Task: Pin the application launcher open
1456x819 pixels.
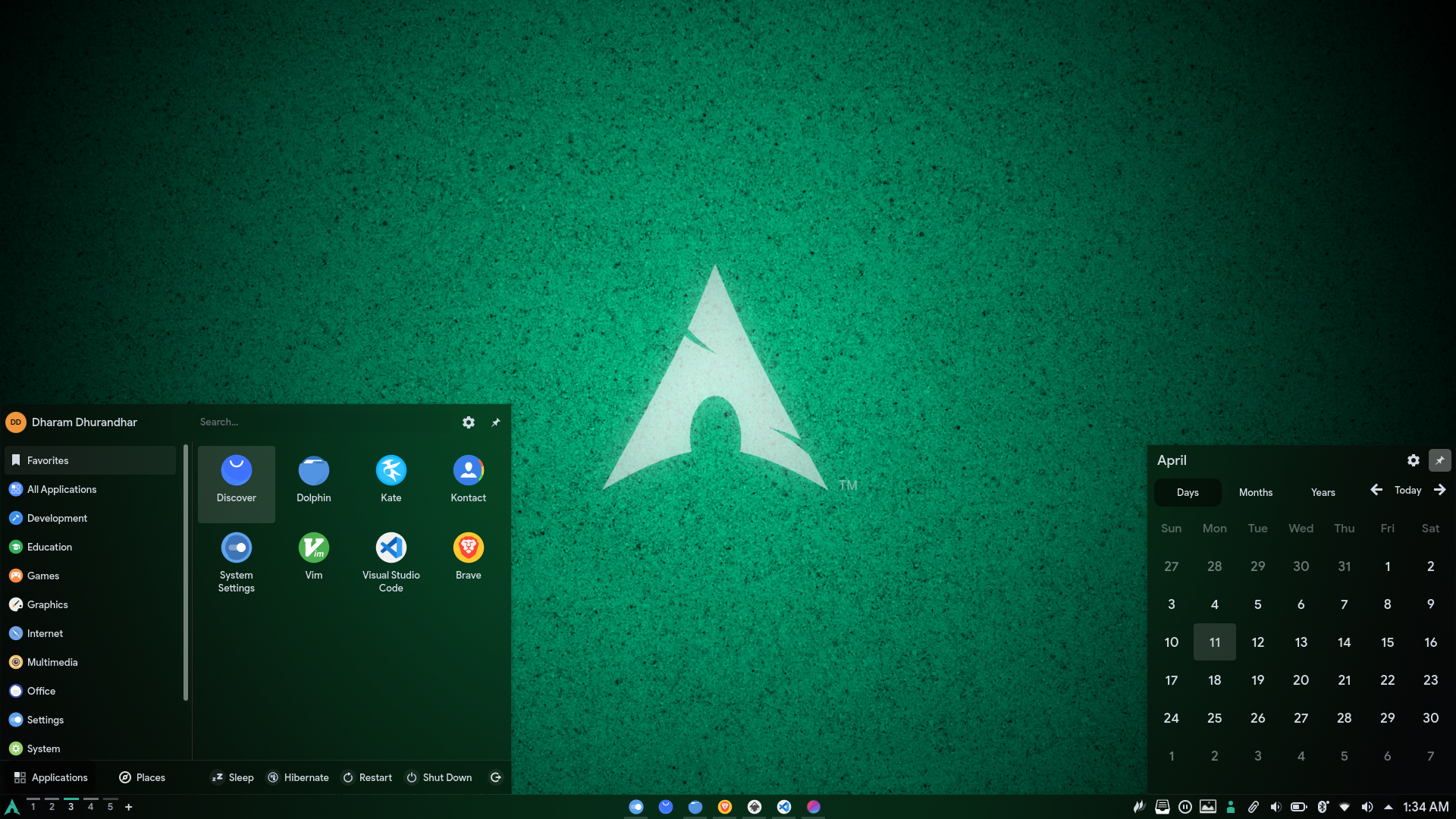Action: coord(496,422)
